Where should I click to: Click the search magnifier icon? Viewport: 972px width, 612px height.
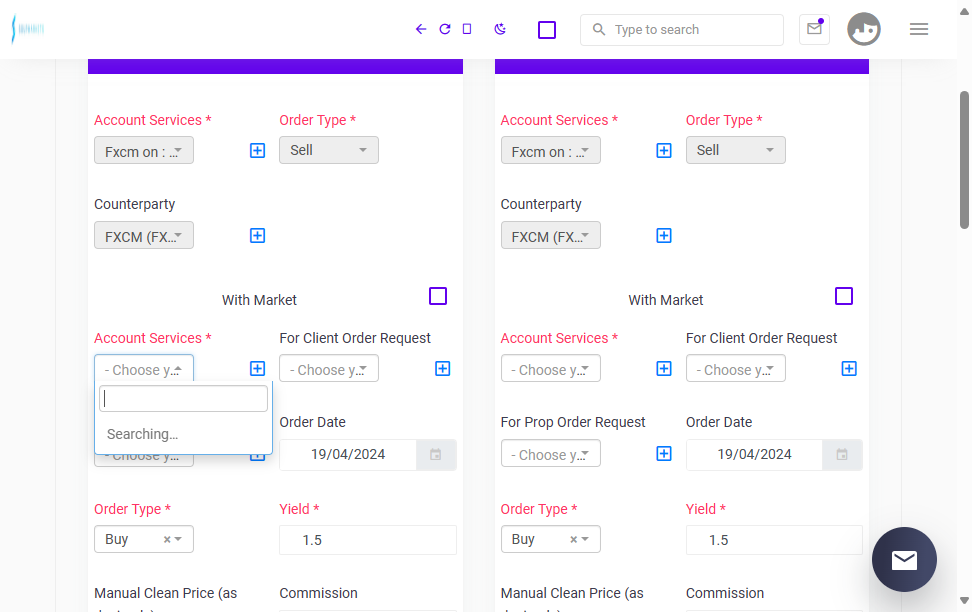coord(598,29)
